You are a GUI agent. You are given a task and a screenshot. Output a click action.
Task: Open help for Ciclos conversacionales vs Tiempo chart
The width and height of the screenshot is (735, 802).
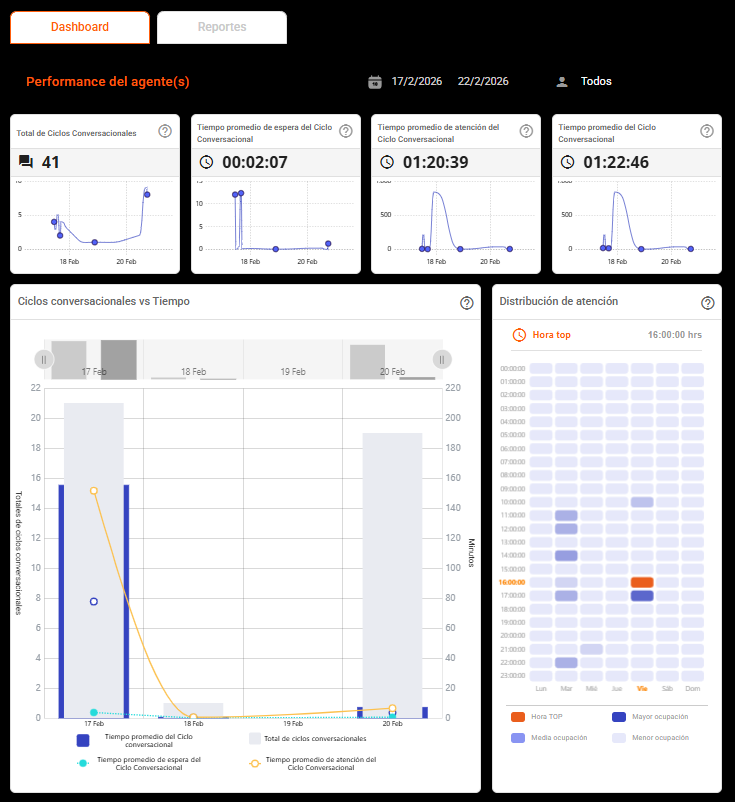pyautogui.click(x=466, y=303)
